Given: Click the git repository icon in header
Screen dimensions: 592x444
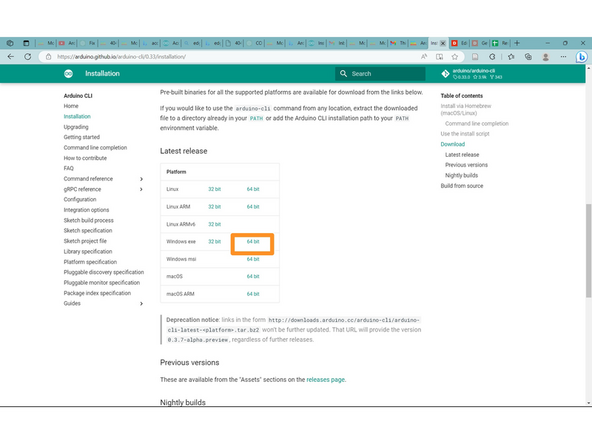Looking at the screenshot, I should pyautogui.click(x=446, y=74).
